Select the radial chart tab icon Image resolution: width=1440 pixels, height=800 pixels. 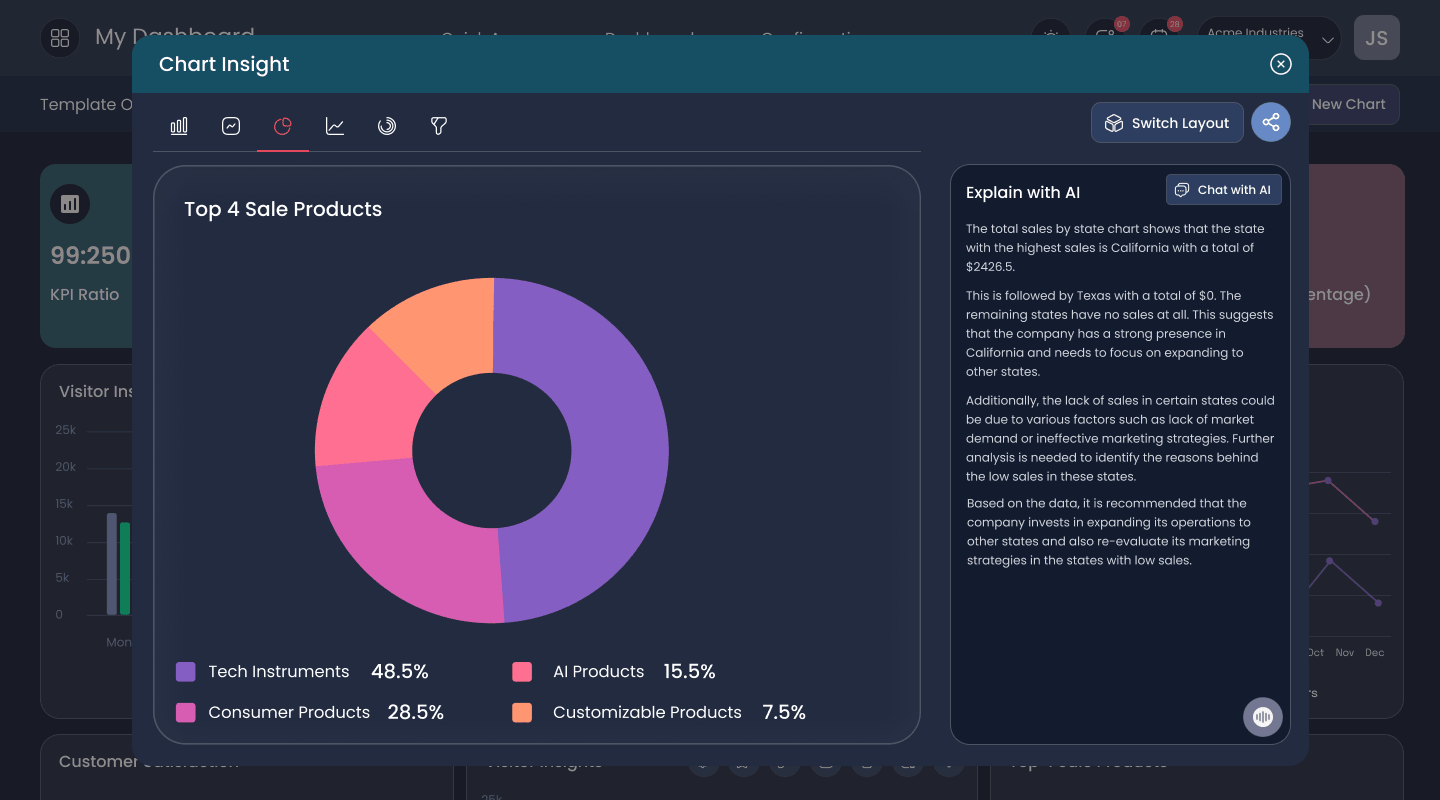387,126
